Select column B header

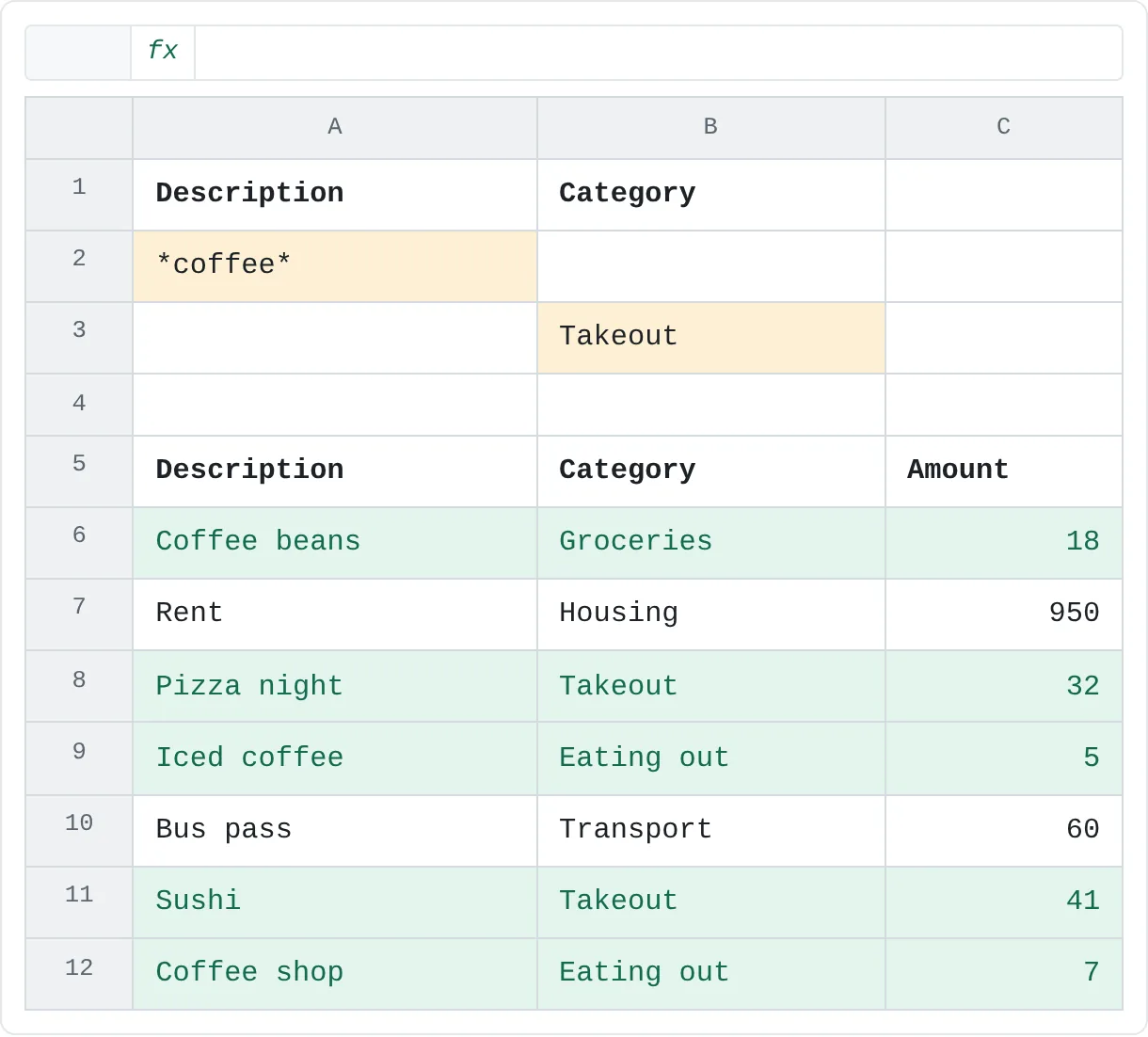711,128
